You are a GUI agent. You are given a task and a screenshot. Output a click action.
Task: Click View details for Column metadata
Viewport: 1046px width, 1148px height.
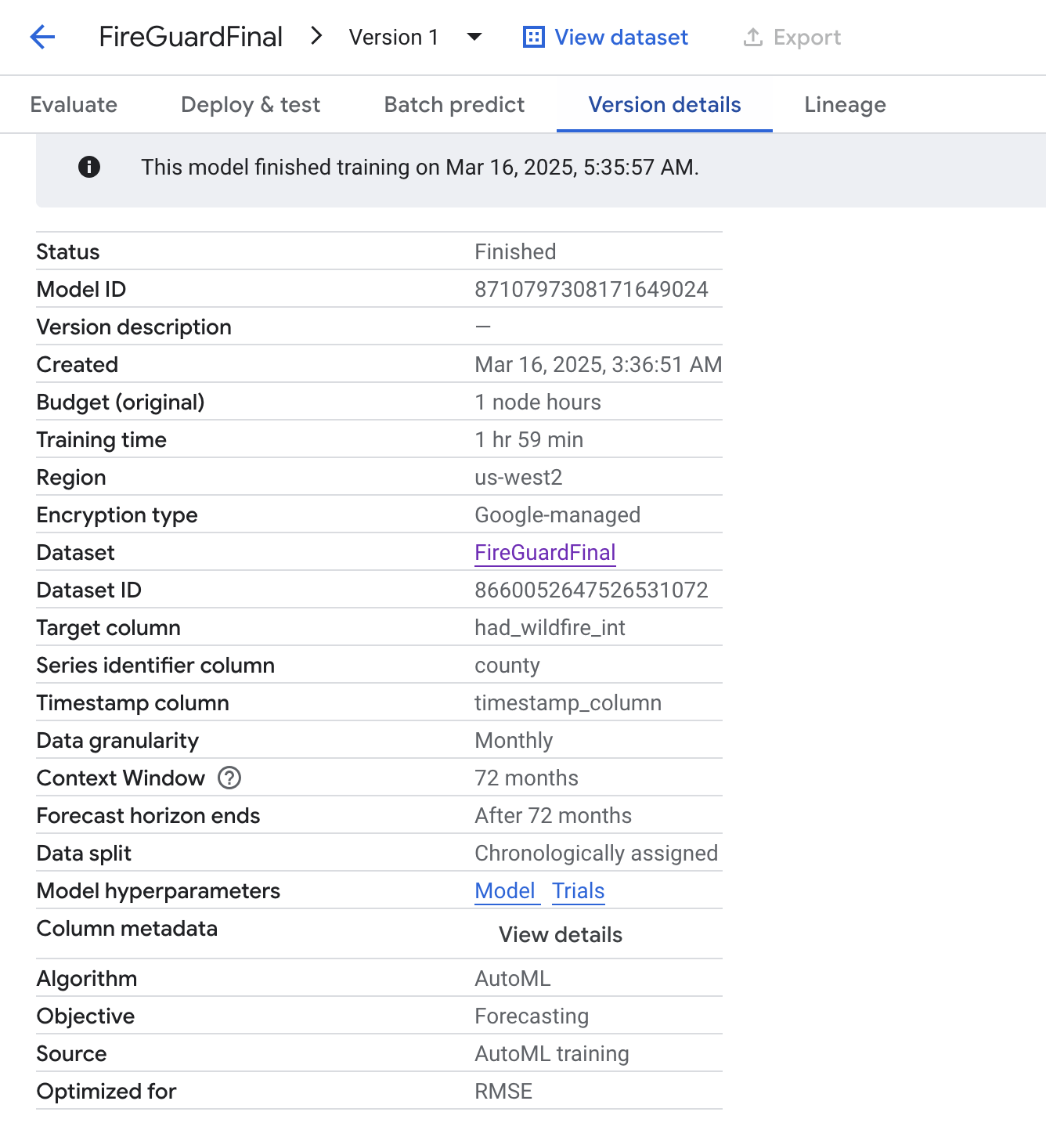click(x=561, y=934)
